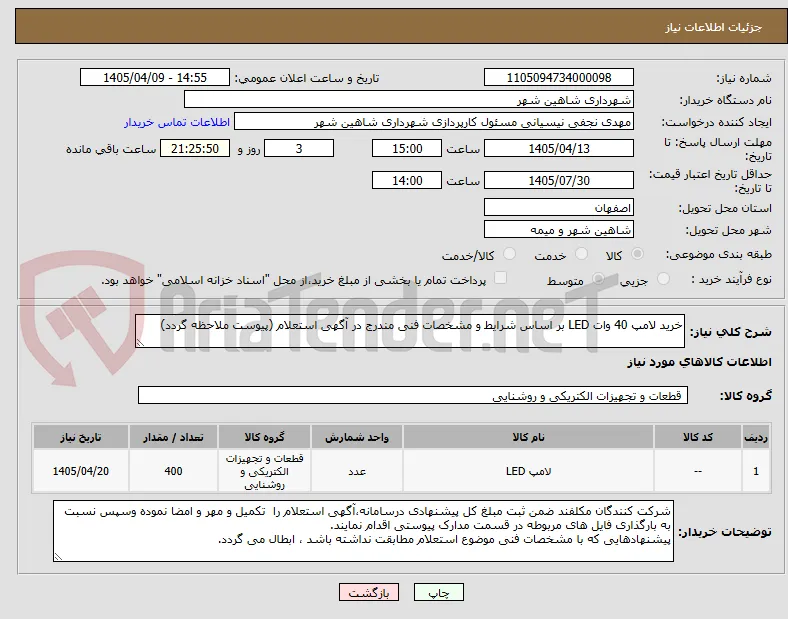Image resolution: width=788 pixels, height=619 pixels.
Task: Click the resize handle of the description box
Action: 140,343
